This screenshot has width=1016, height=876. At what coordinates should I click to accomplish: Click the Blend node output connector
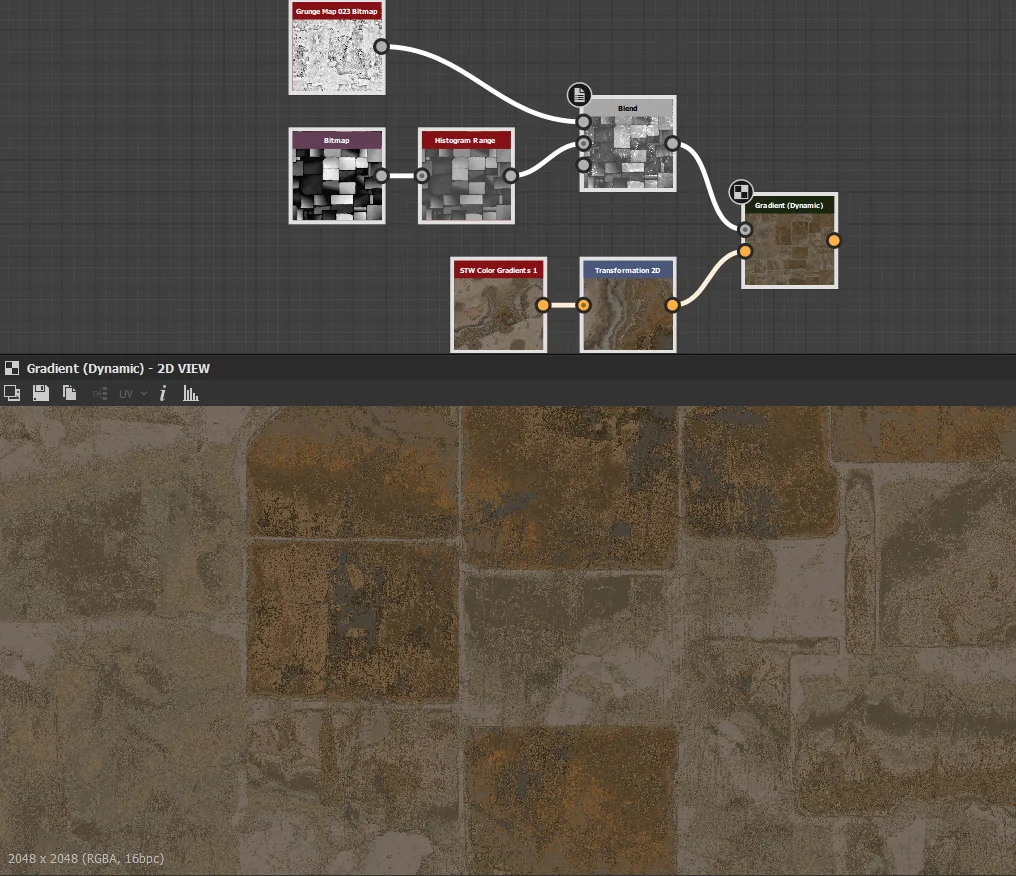coord(672,143)
